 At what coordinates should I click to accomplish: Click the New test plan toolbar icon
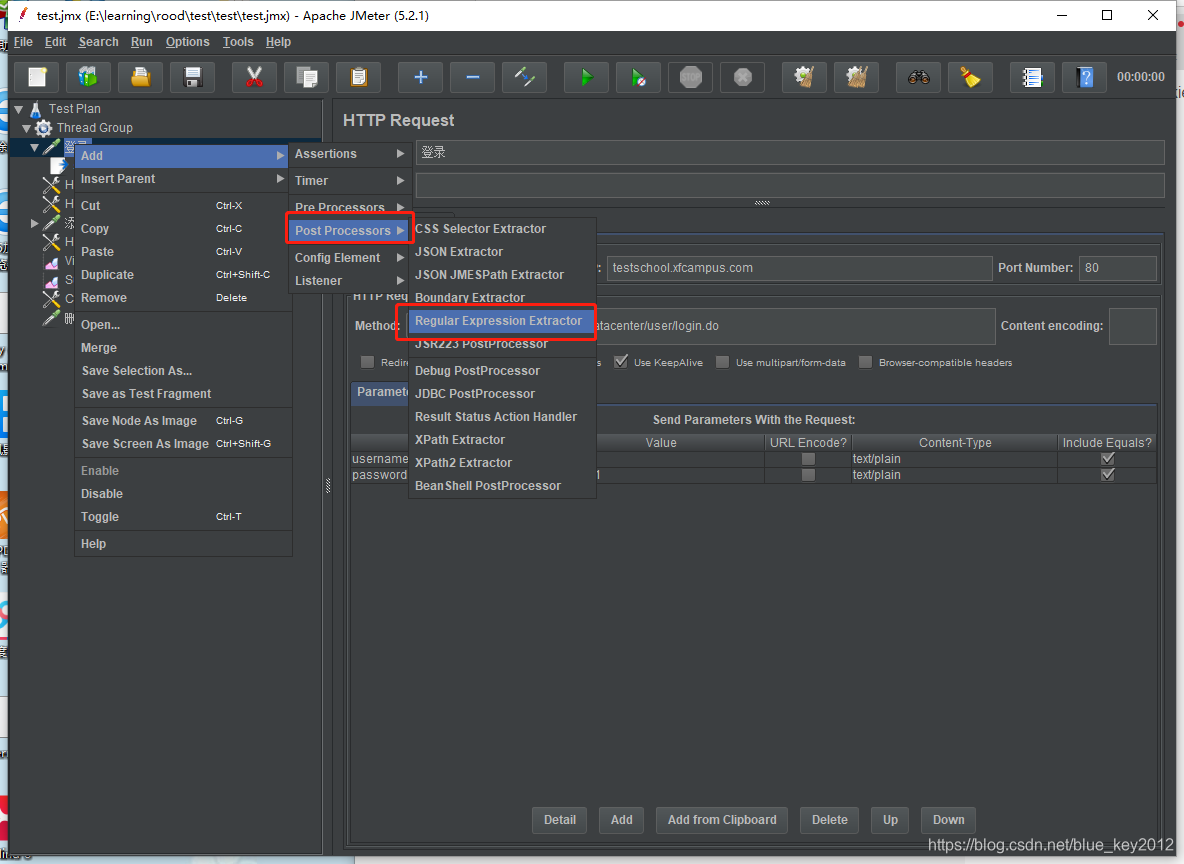pos(37,77)
